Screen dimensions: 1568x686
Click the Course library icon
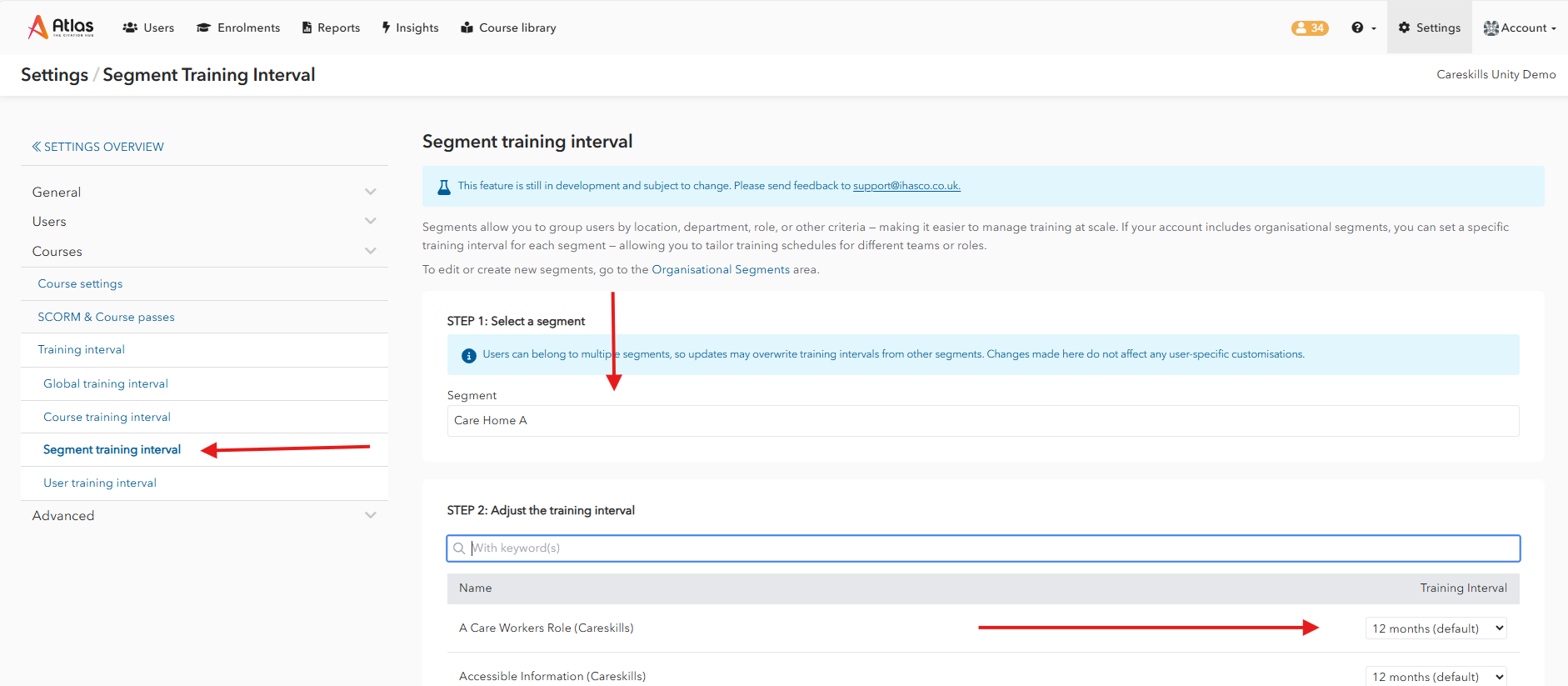click(467, 28)
